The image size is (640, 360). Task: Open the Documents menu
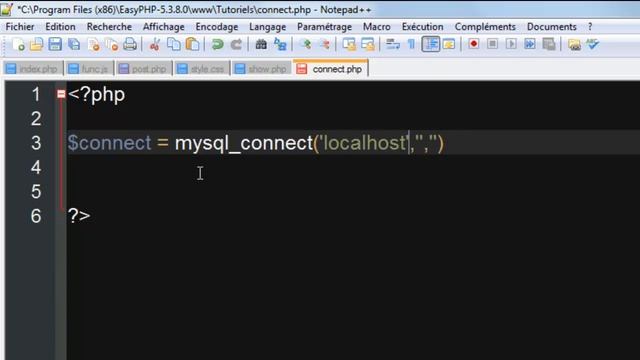coord(551,27)
